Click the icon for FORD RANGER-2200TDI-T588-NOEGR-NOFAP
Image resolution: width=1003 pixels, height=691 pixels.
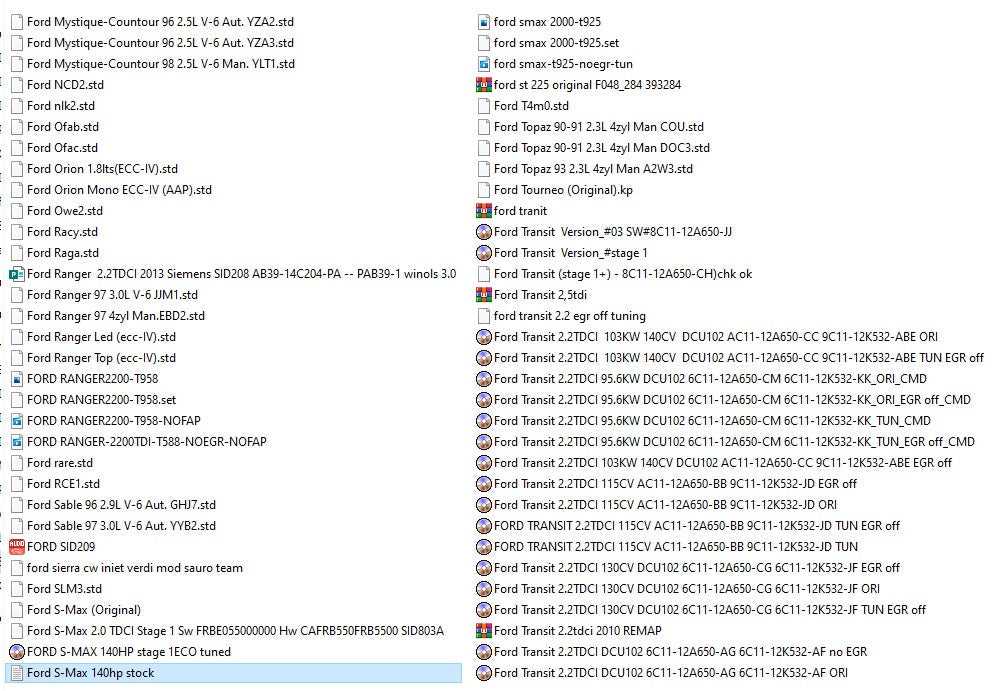click(16, 442)
